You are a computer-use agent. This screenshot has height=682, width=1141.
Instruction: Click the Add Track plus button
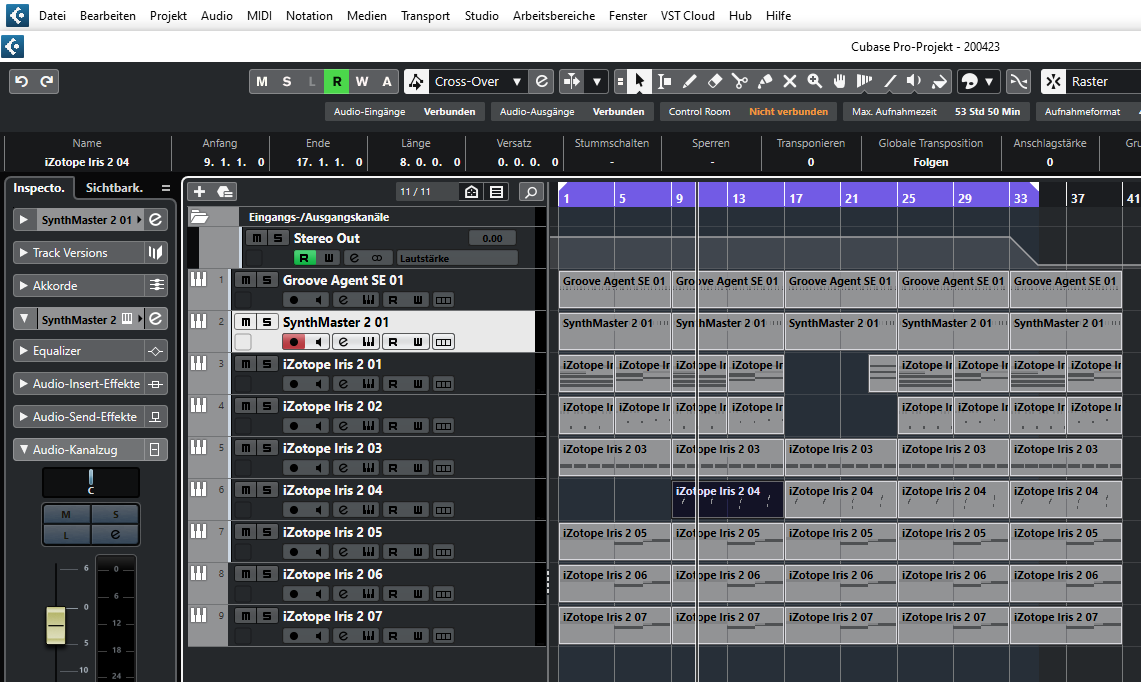pyautogui.click(x=199, y=192)
